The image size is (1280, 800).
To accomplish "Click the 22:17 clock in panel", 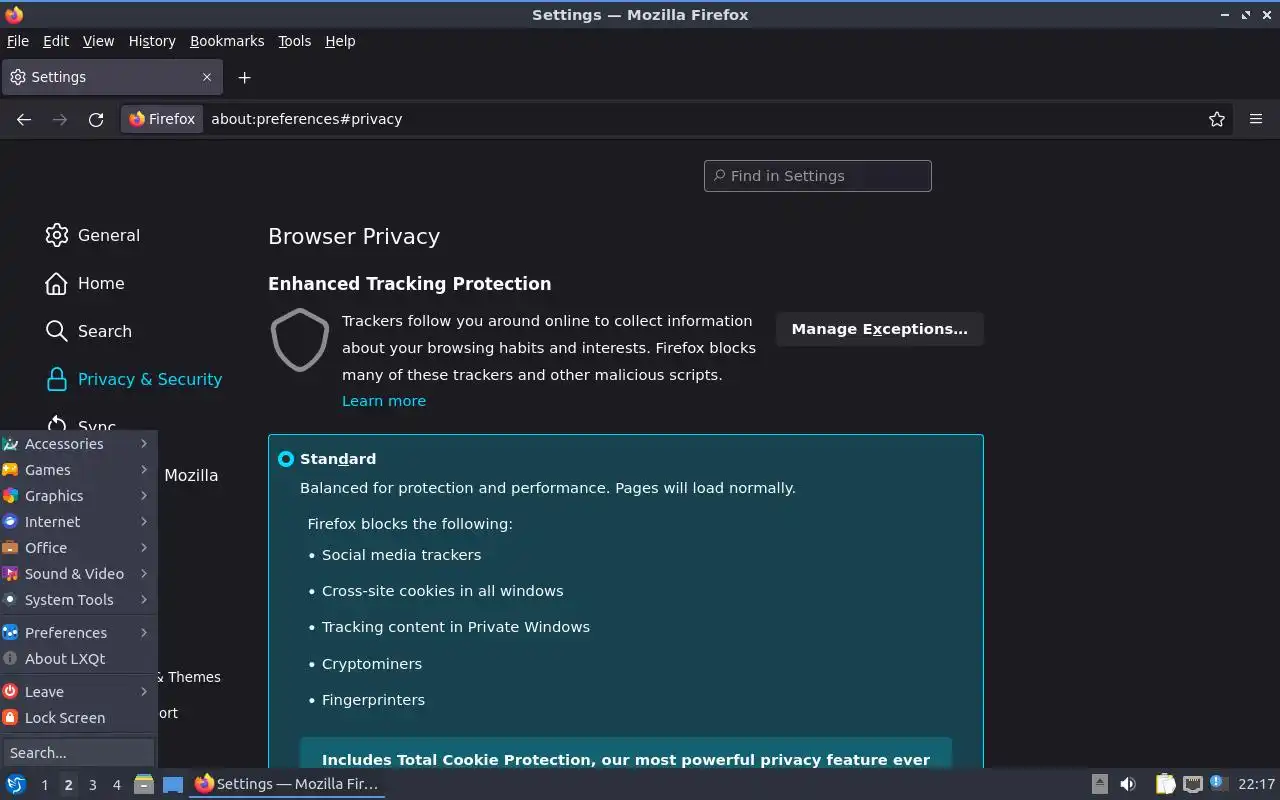I will pos(1257,784).
